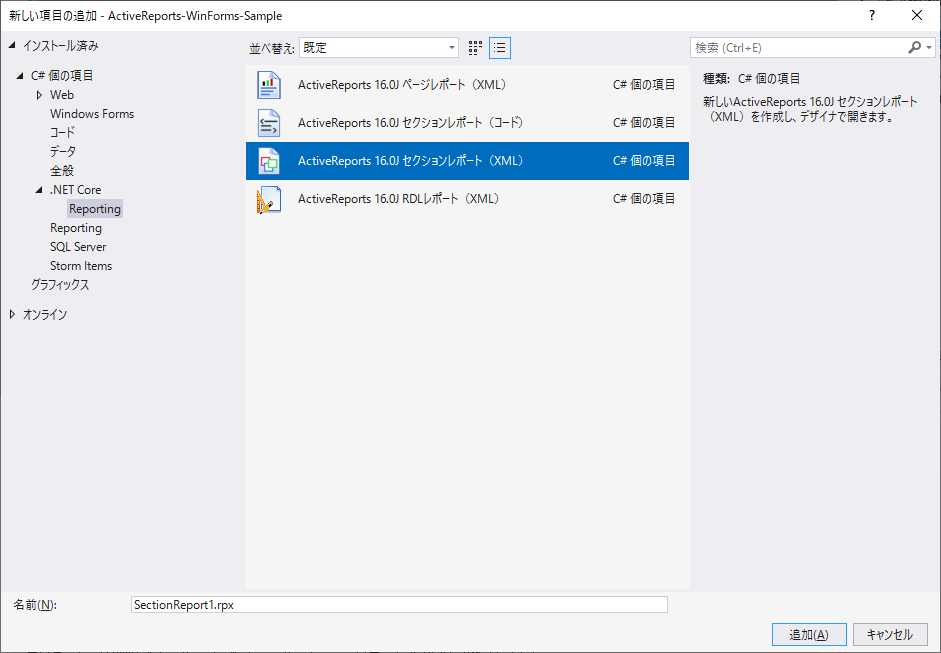
Task: Switch to medium icons view
Action: 475,48
